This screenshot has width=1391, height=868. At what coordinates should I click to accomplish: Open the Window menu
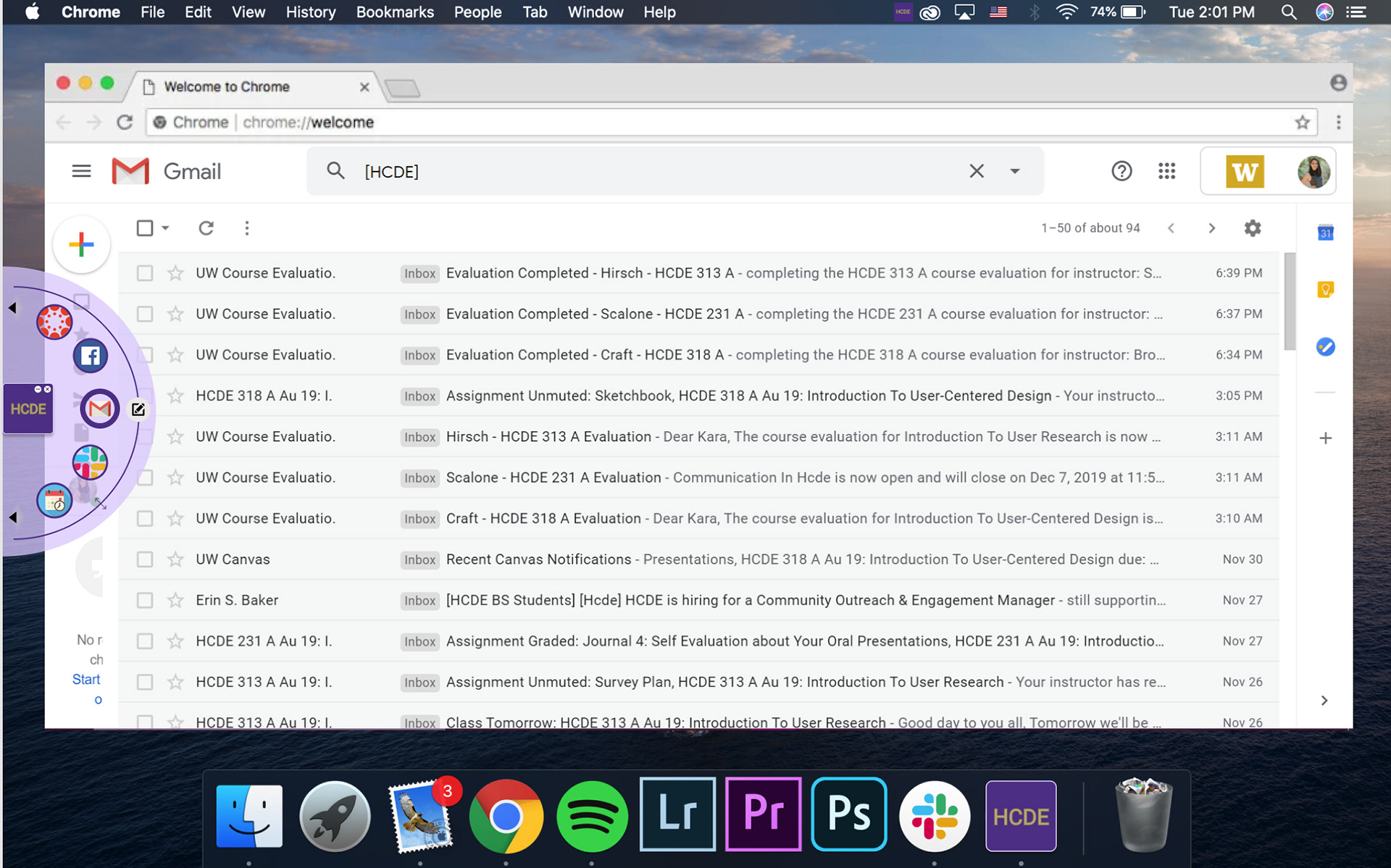[x=596, y=12]
